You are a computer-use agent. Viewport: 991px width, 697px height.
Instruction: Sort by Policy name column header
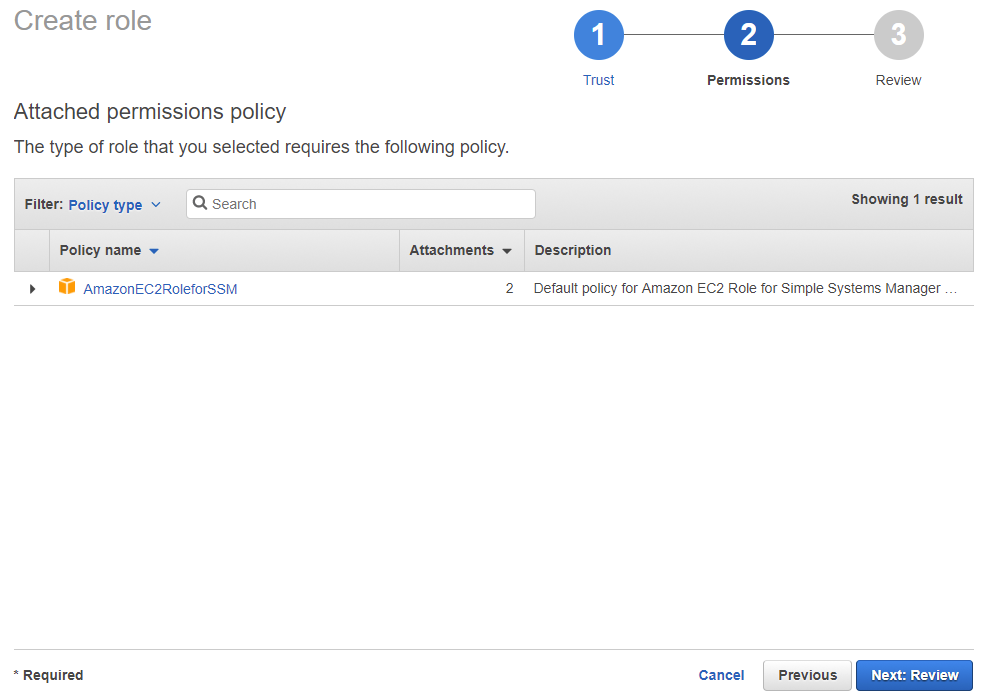point(100,250)
